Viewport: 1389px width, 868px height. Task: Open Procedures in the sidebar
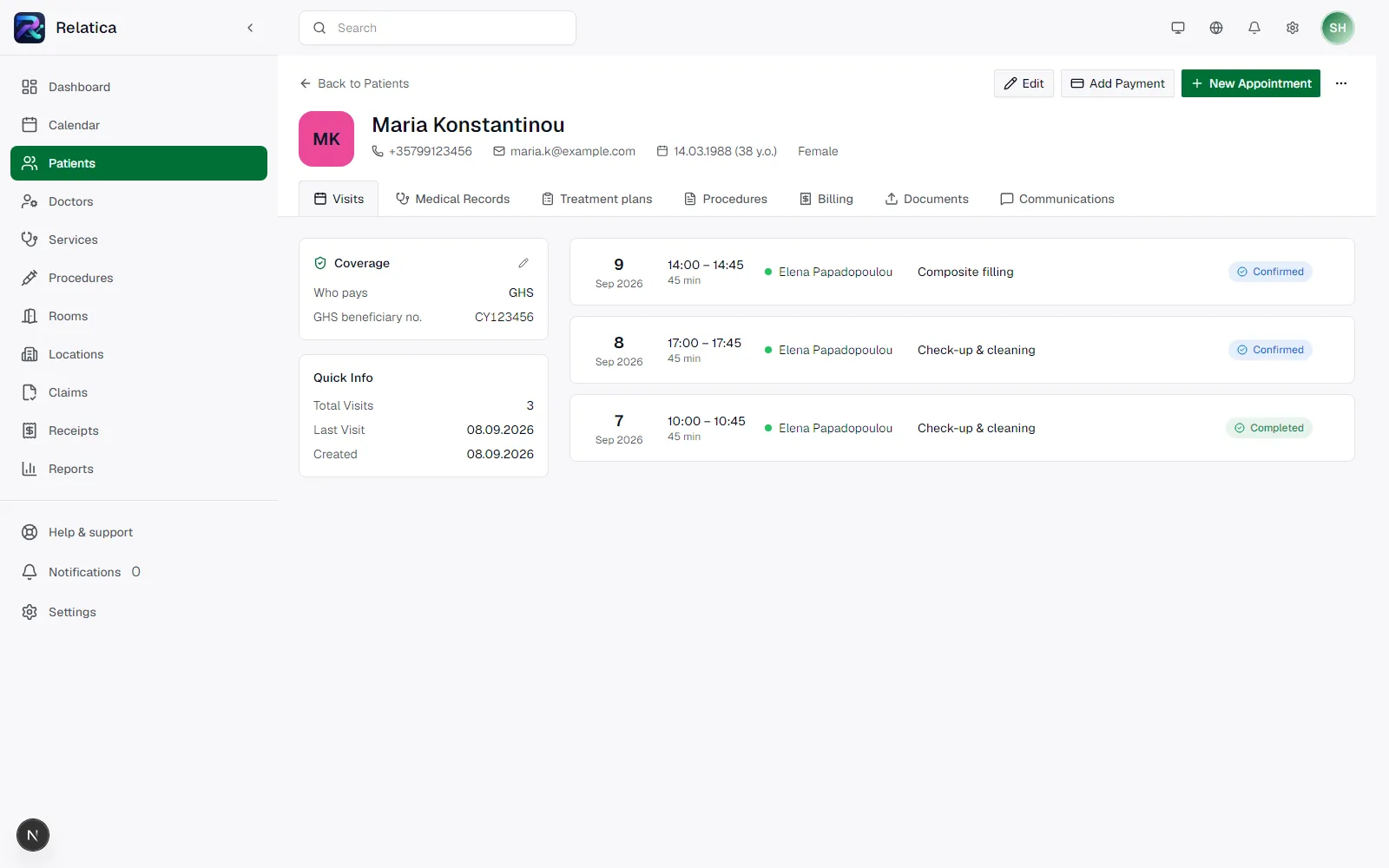click(139, 278)
